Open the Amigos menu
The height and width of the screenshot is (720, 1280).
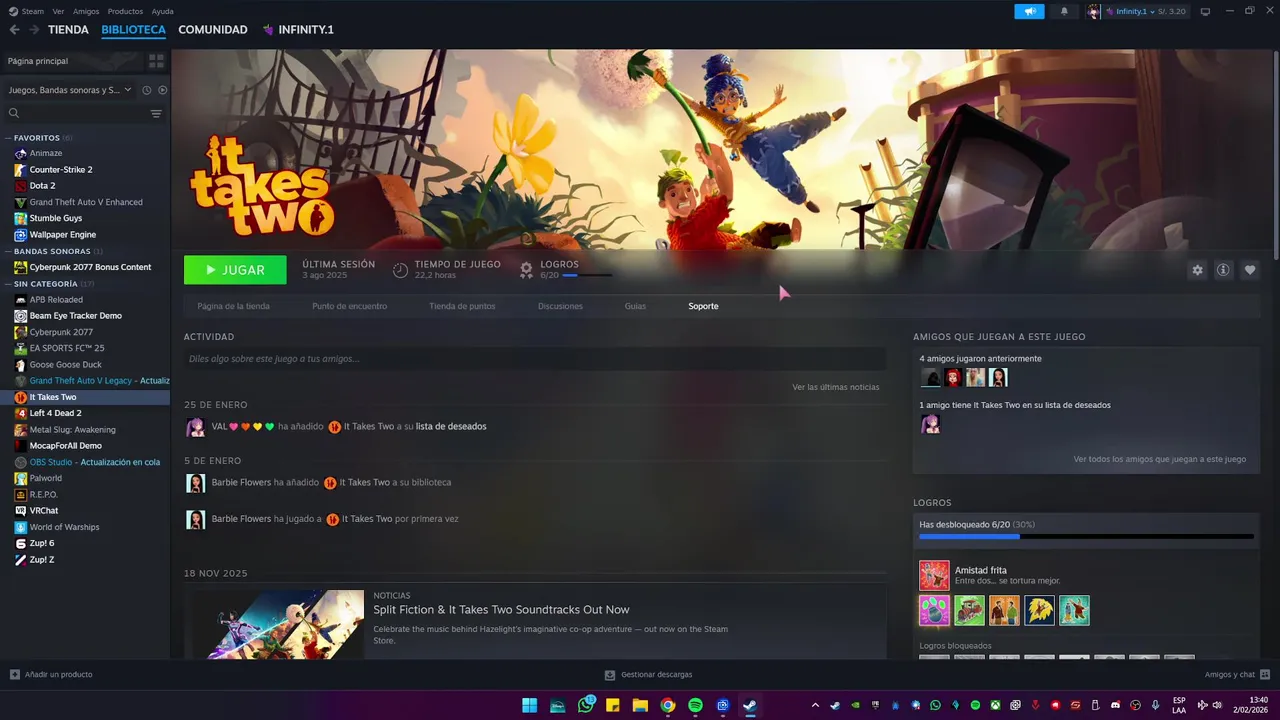tap(86, 11)
